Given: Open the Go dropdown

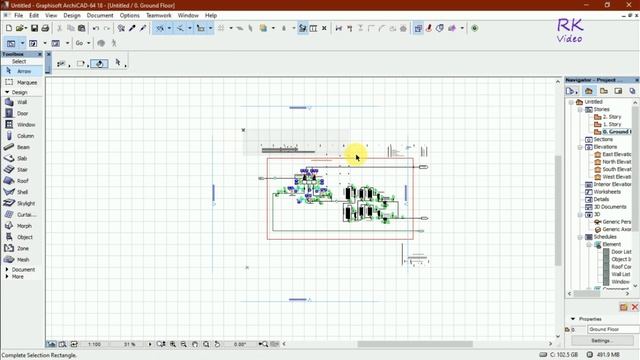Looking at the screenshot, I should pyautogui.click(x=82, y=43).
